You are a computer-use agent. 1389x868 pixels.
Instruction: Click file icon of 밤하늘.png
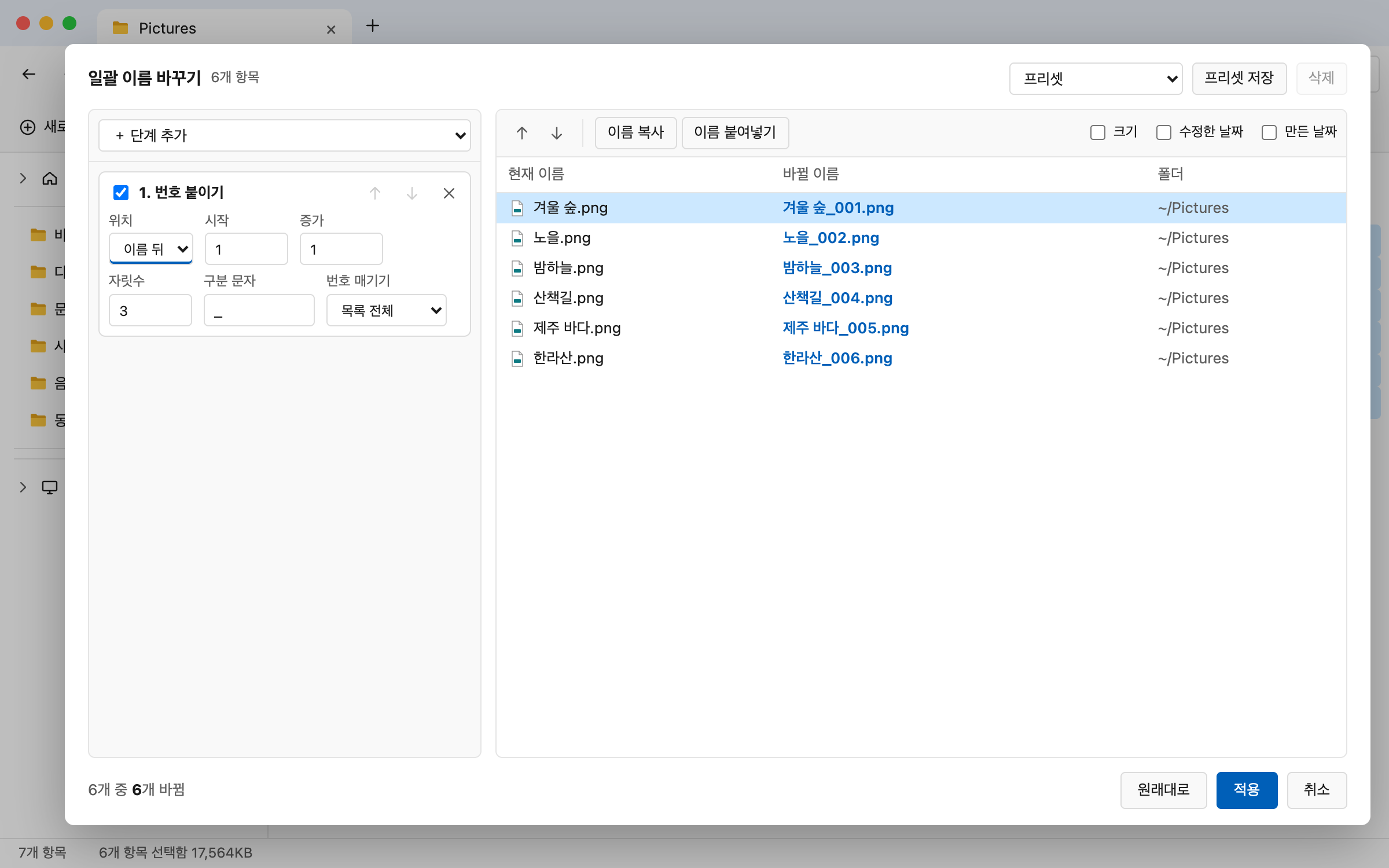pyautogui.click(x=517, y=269)
